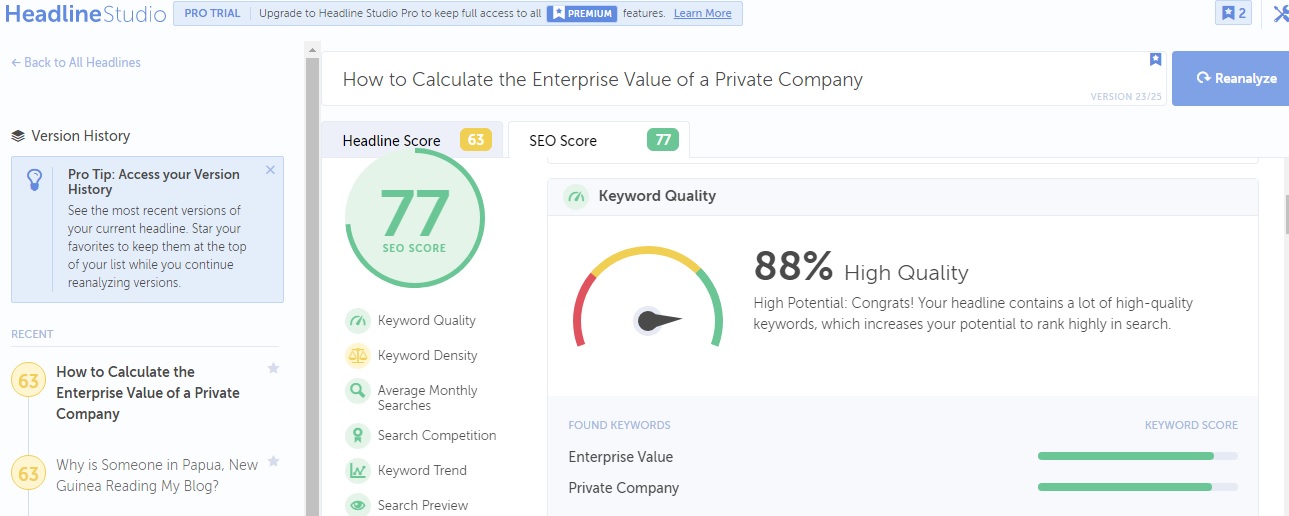Star the 'Papua, New Guinea' headline version
The image size is (1289, 516).
click(273, 461)
